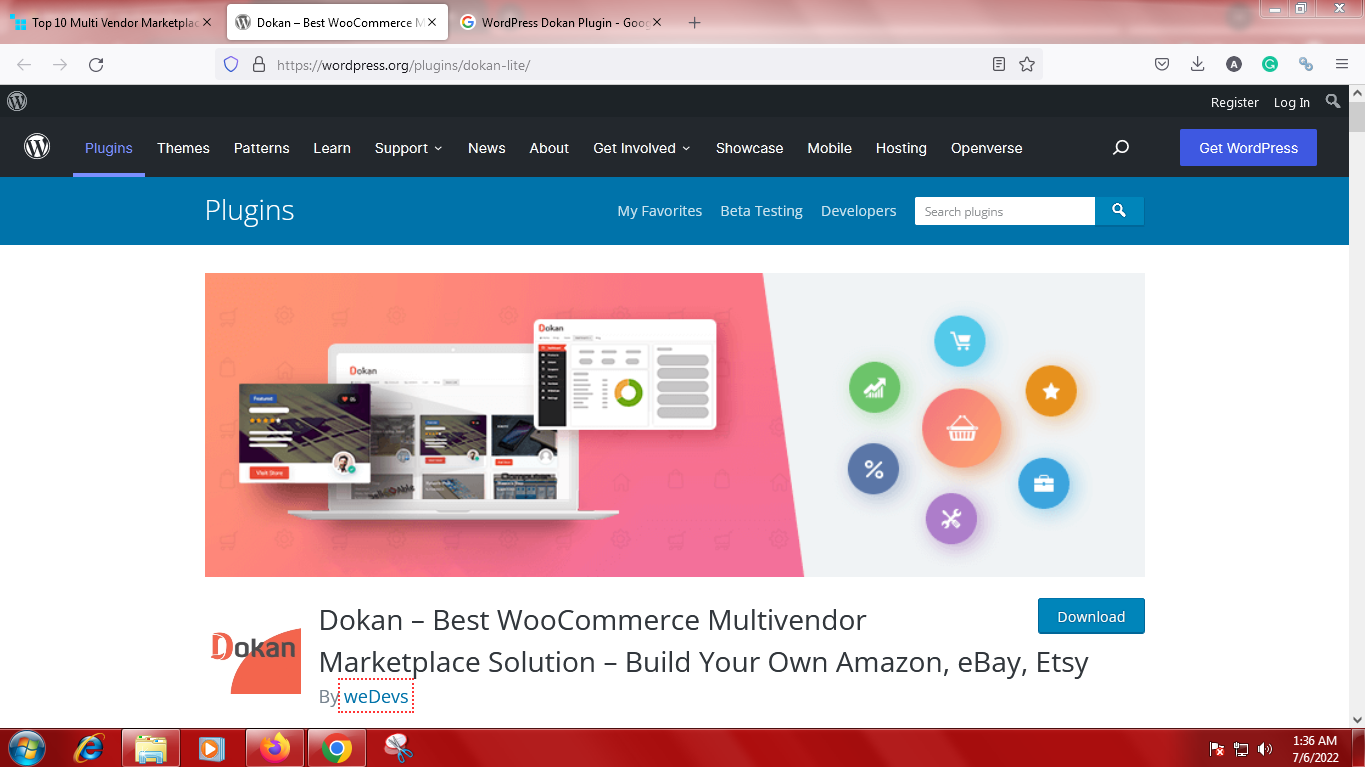The height and width of the screenshot is (767, 1365).
Task: Click the network tray icon
Action: coord(1241,748)
